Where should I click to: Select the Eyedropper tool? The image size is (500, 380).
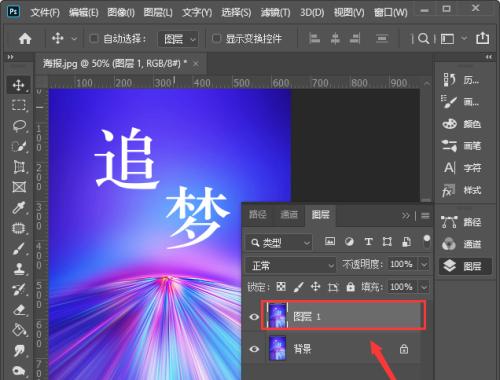[x=19, y=207]
